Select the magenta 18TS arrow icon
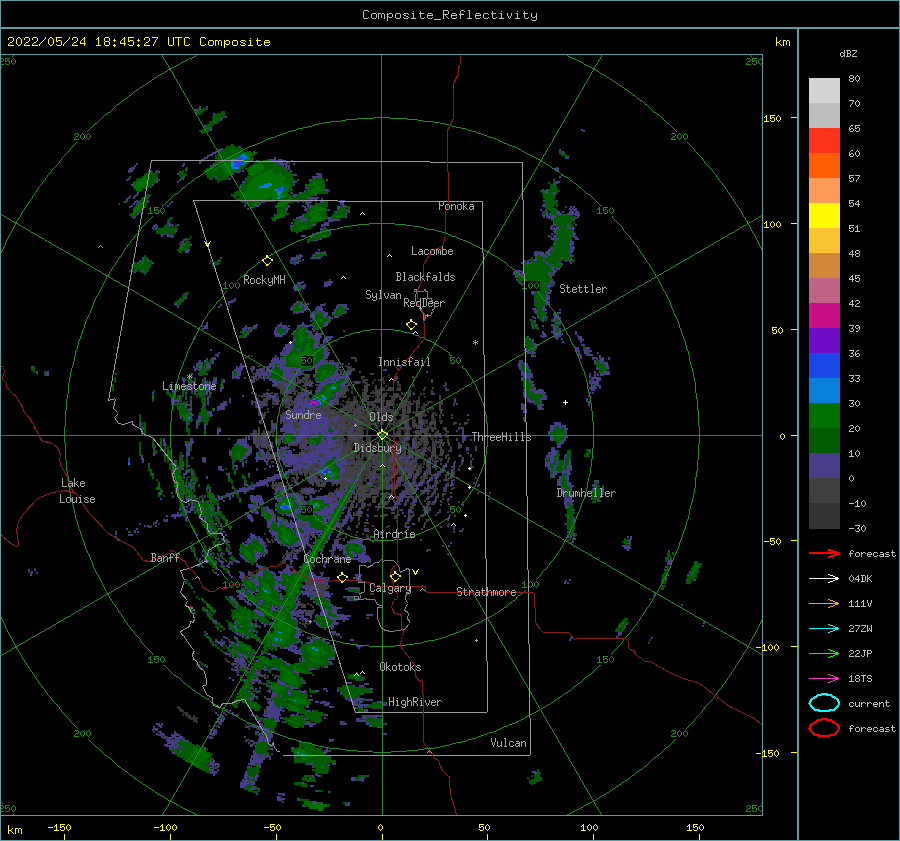The width and height of the screenshot is (900, 841). [824, 679]
